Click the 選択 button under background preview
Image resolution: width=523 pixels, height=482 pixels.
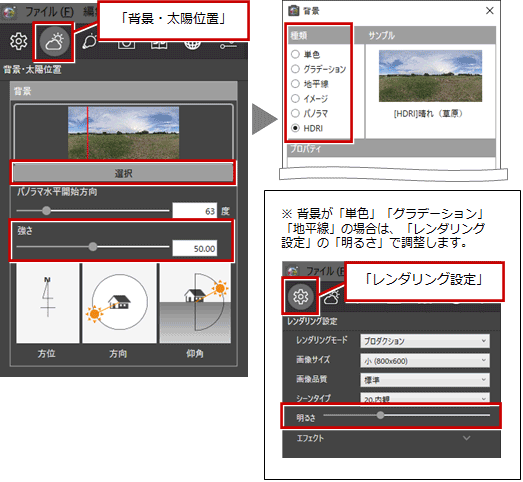point(123,173)
